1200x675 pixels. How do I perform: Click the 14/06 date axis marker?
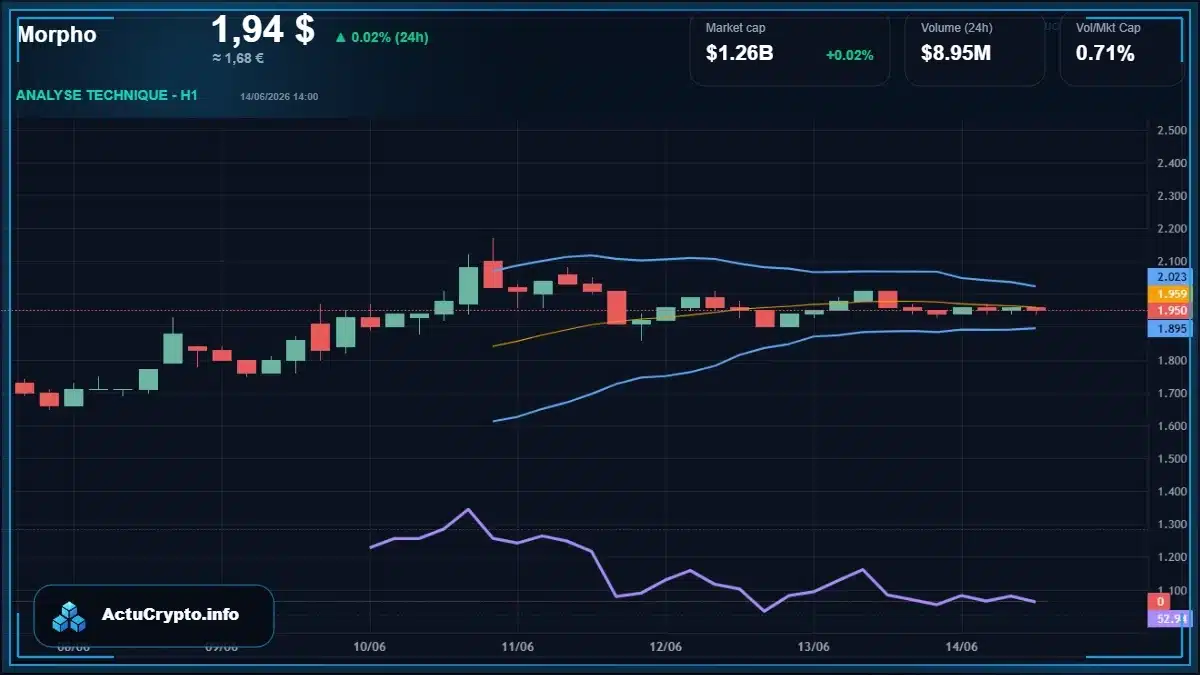961,647
